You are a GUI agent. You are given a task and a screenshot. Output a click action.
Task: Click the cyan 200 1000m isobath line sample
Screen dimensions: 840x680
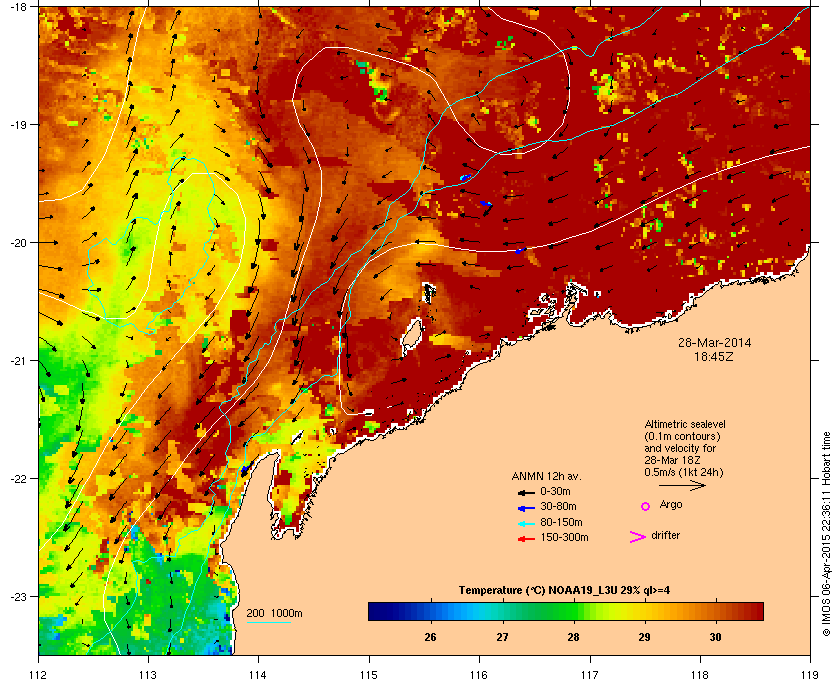tap(268, 623)
